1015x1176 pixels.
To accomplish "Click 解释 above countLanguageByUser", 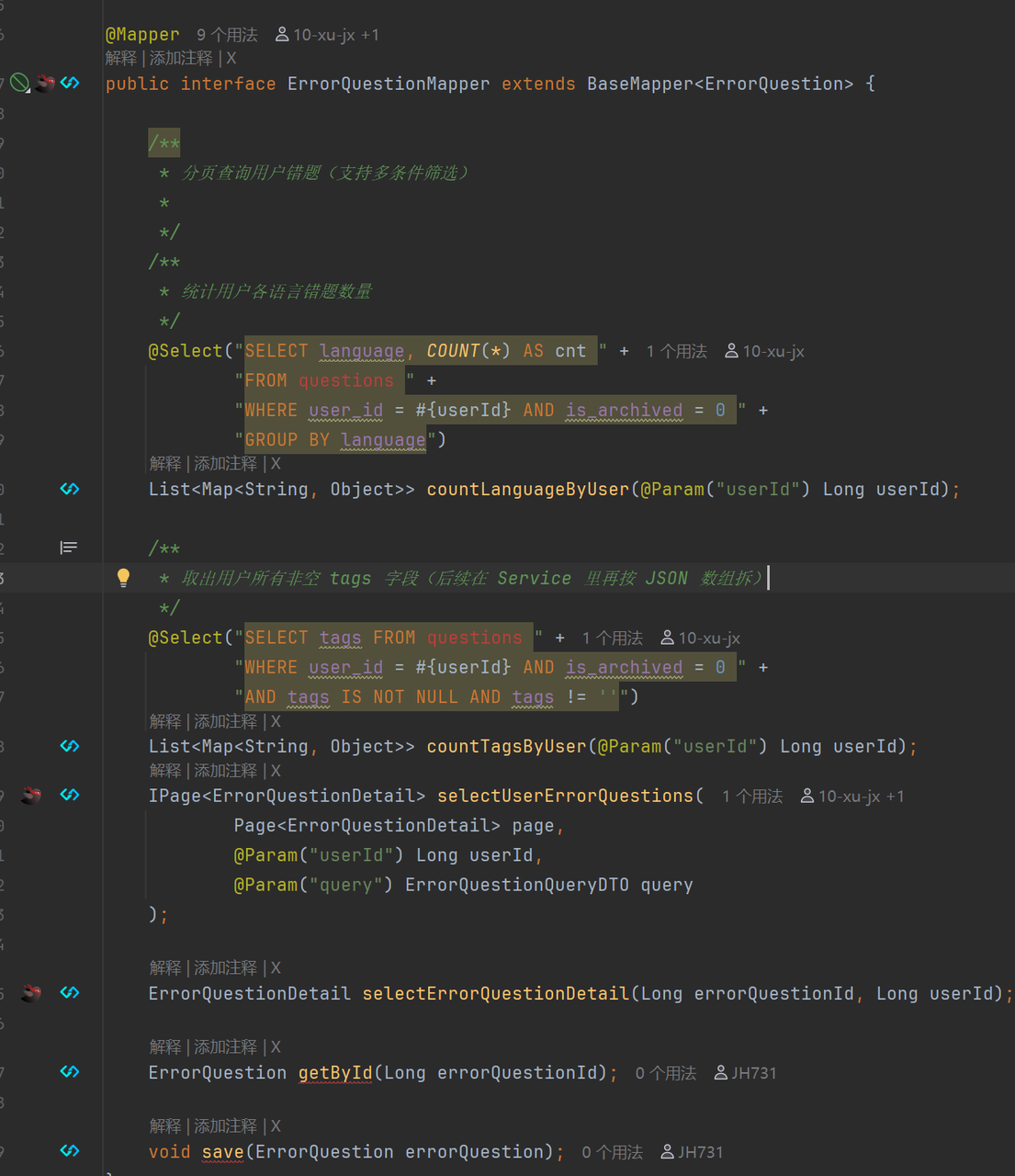I will (x=165, y=464).
